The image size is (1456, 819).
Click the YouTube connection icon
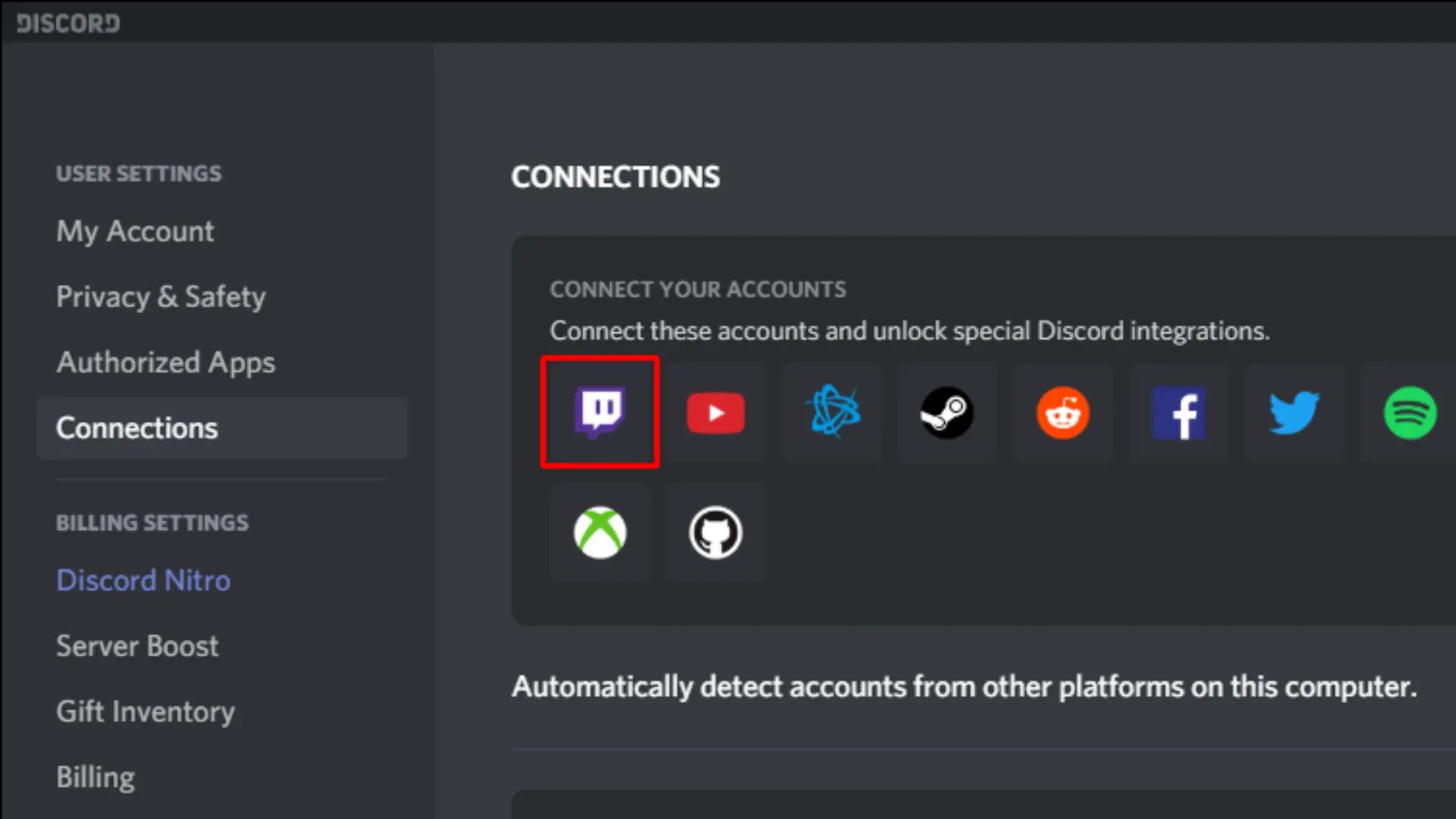tap(715, 413)
